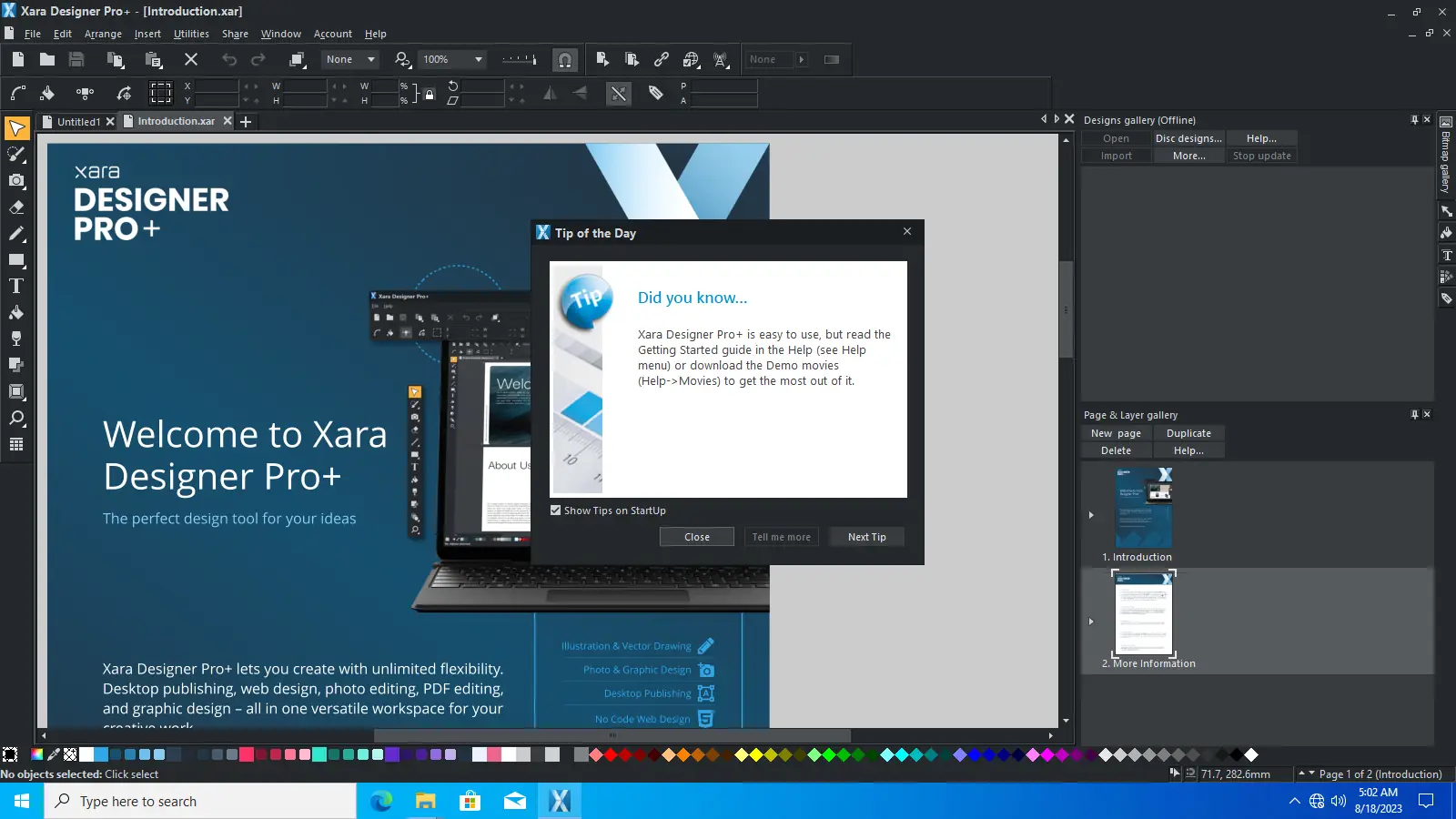Click the Link chain icon in toolbar

click(x=662, y=59)
